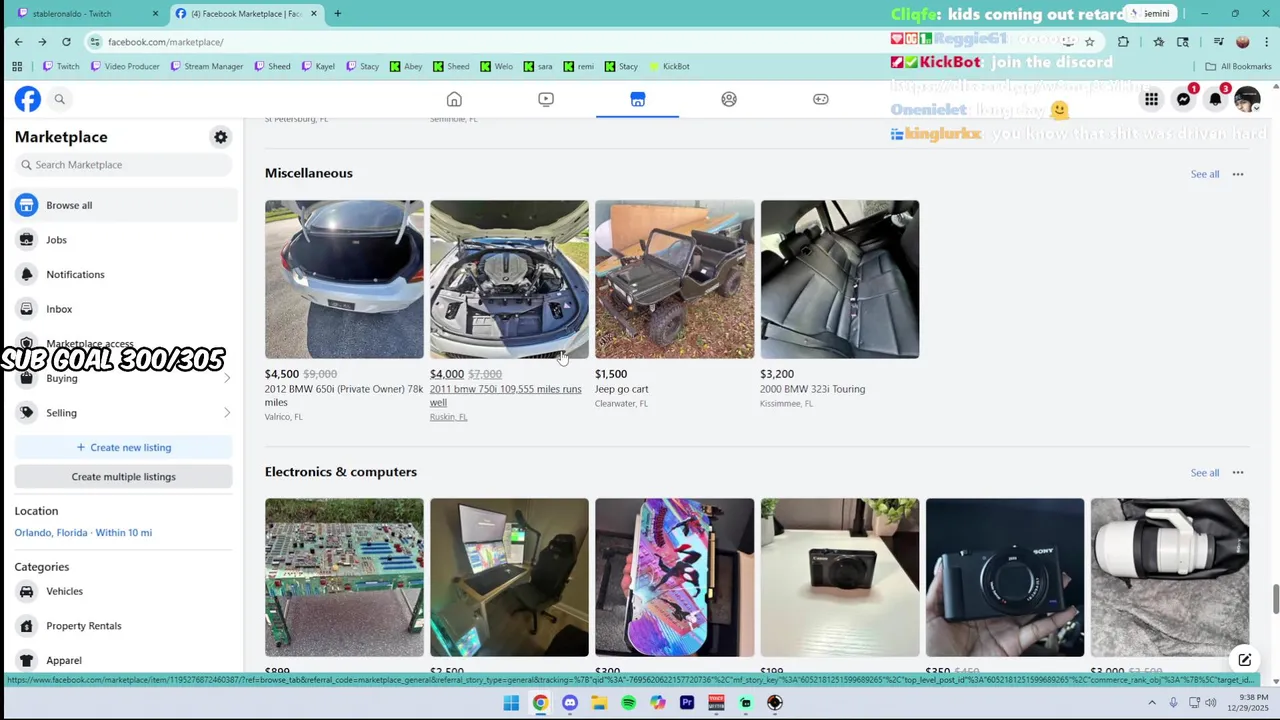Open the KickBot bookmark
The width and height of the screenshot is (1280, 720).
(669, 66)
